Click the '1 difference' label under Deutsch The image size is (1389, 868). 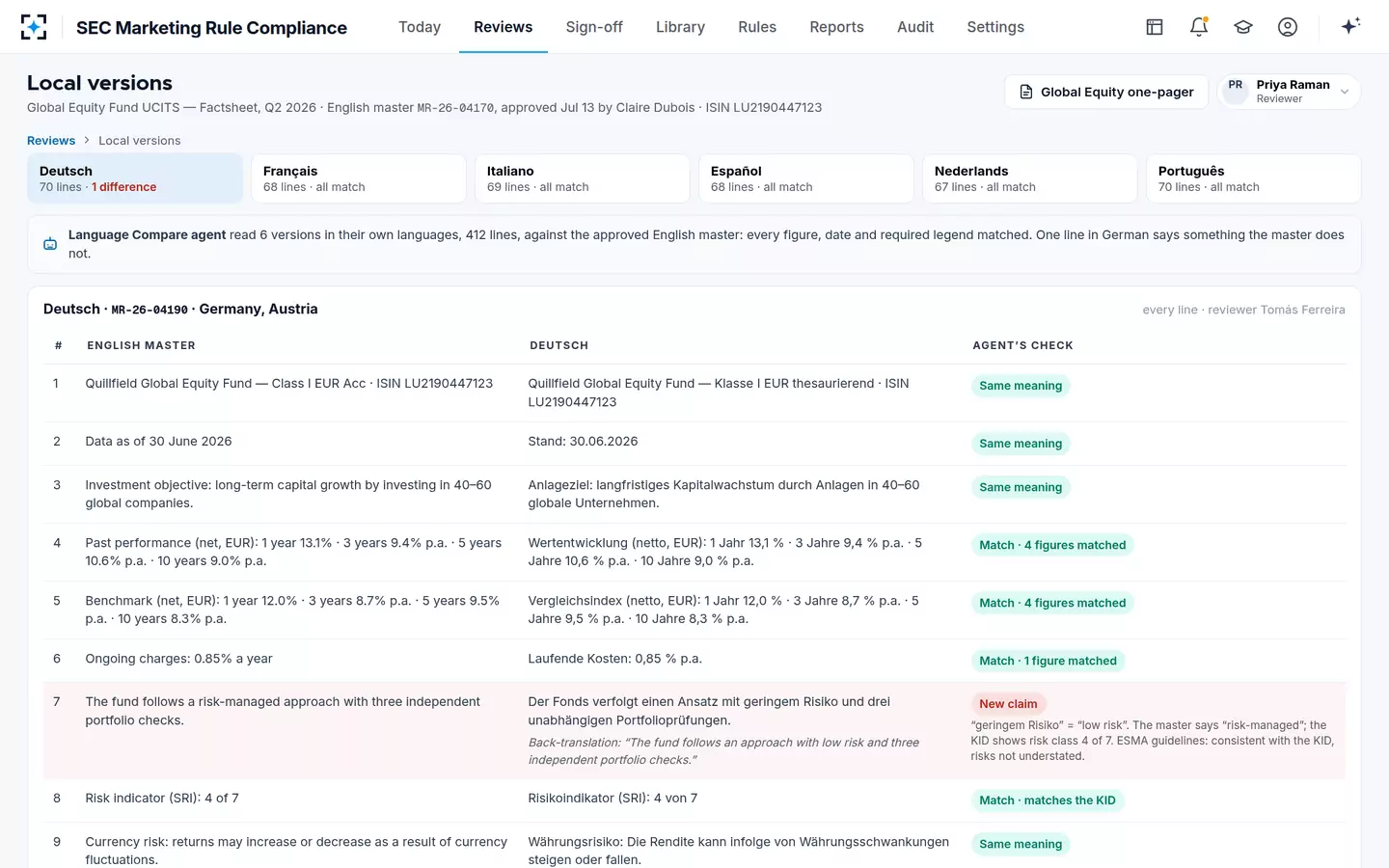(124, 187)
